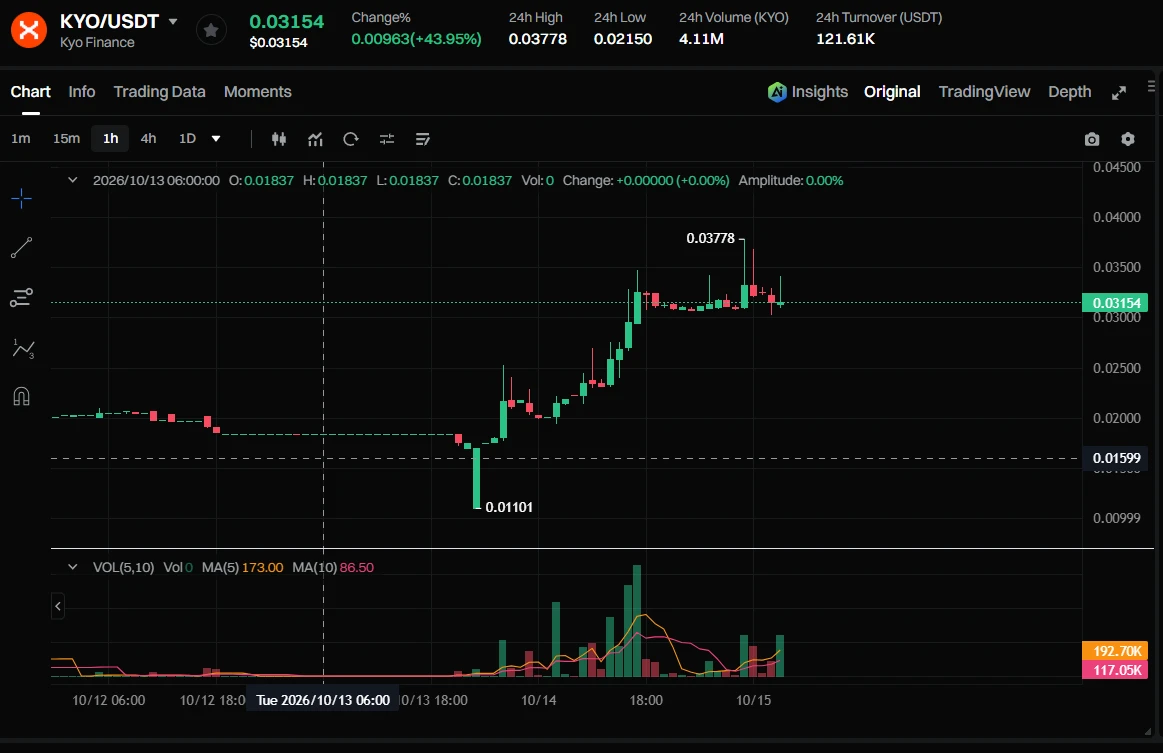
Task: Click the left arrow chart scroll button
Action: [58, 606]
